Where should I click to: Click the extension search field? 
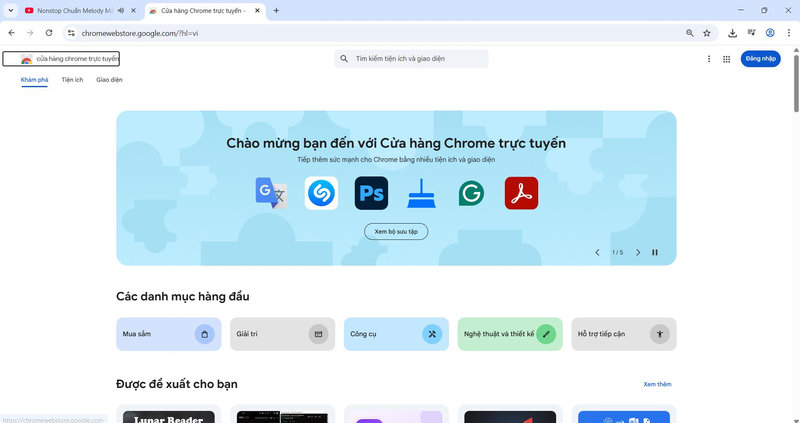(x=411, y=59)
